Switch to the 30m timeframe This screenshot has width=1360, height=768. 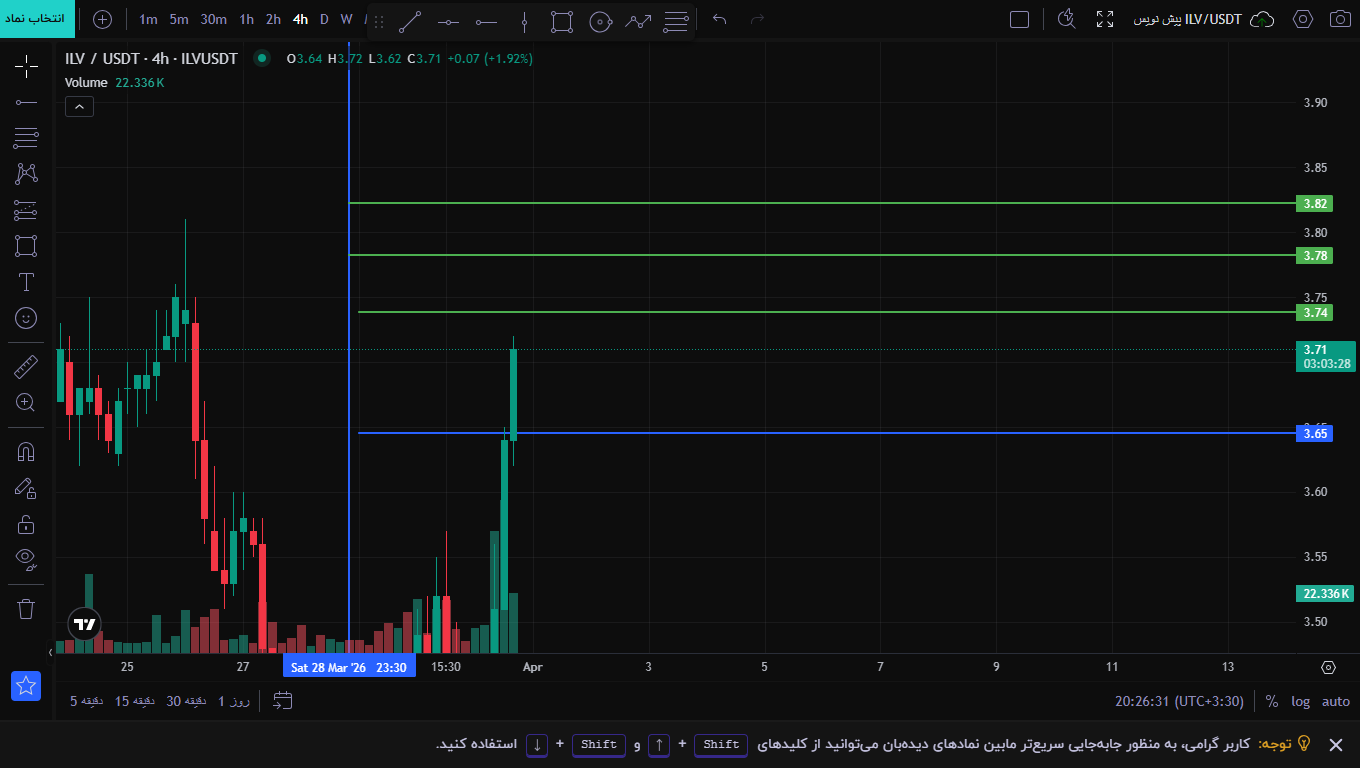click(x=213, y=19)
